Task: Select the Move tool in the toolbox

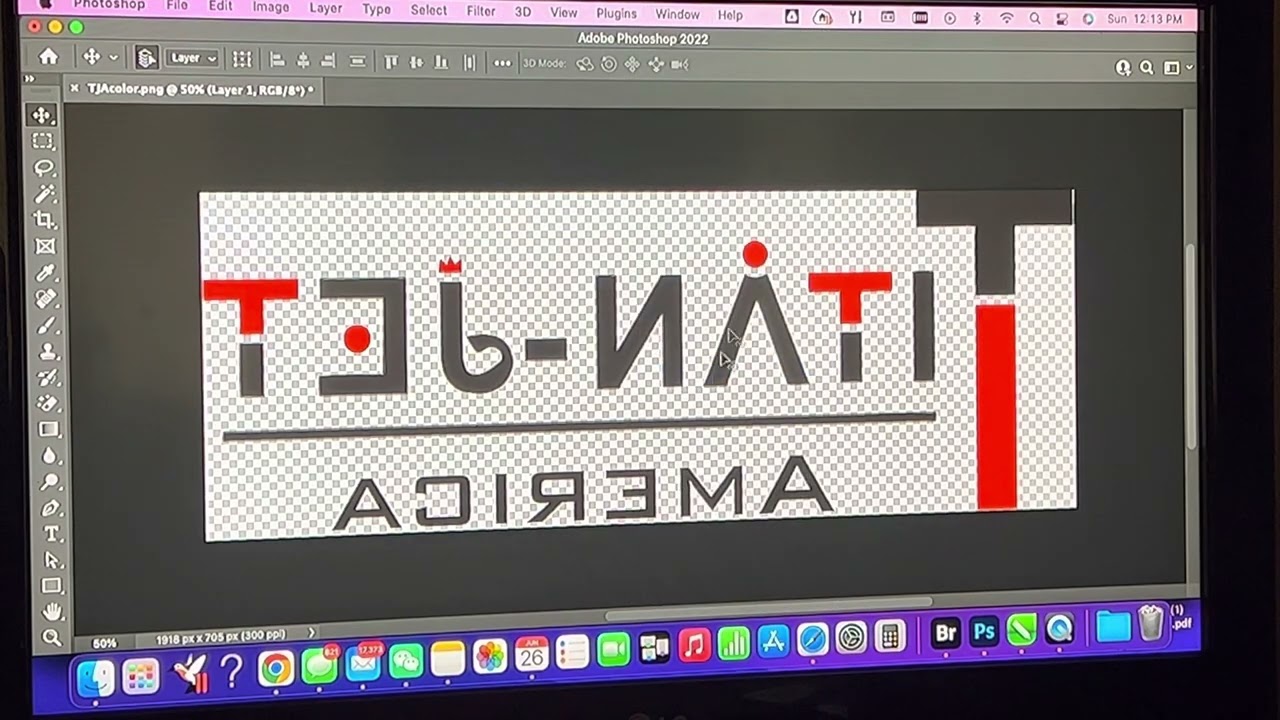Action: click(x=42, y=115)
